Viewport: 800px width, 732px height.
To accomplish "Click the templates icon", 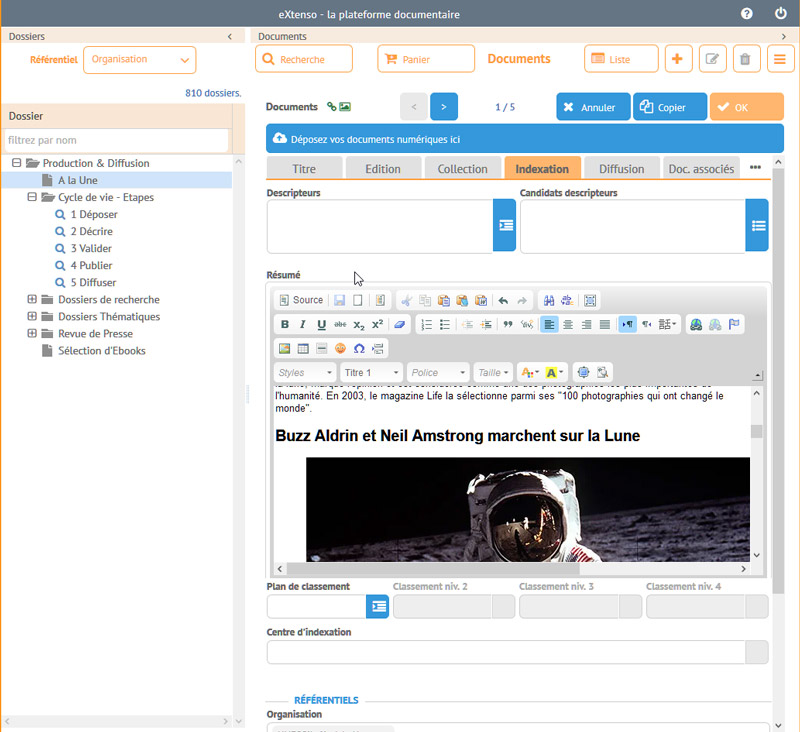I will click(x=380, y=300).
